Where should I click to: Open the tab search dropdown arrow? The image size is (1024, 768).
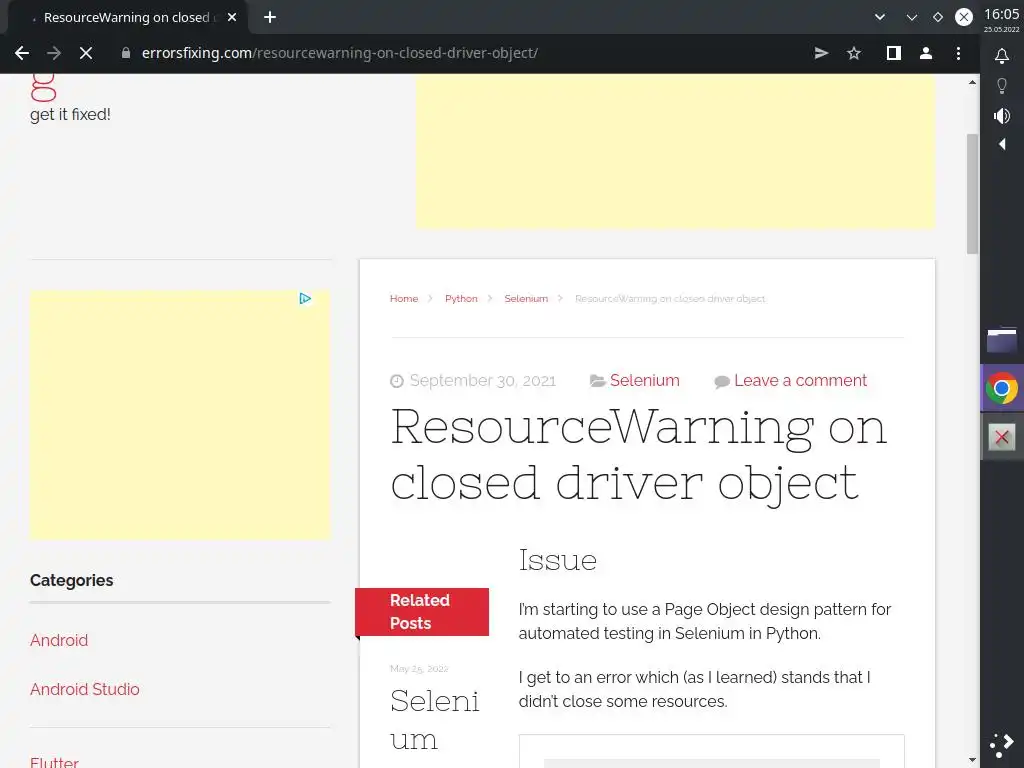point(880,17)
